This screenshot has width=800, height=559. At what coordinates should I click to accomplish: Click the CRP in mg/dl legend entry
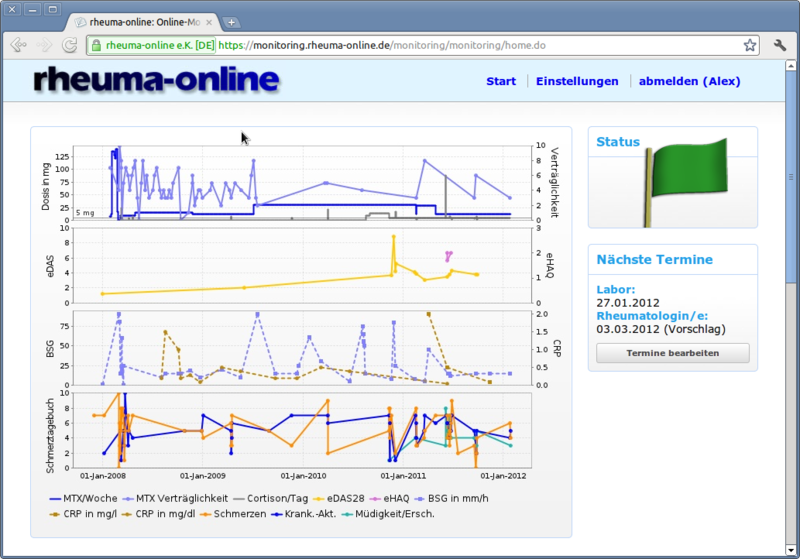pyautogui.click(x=158, y=514)
